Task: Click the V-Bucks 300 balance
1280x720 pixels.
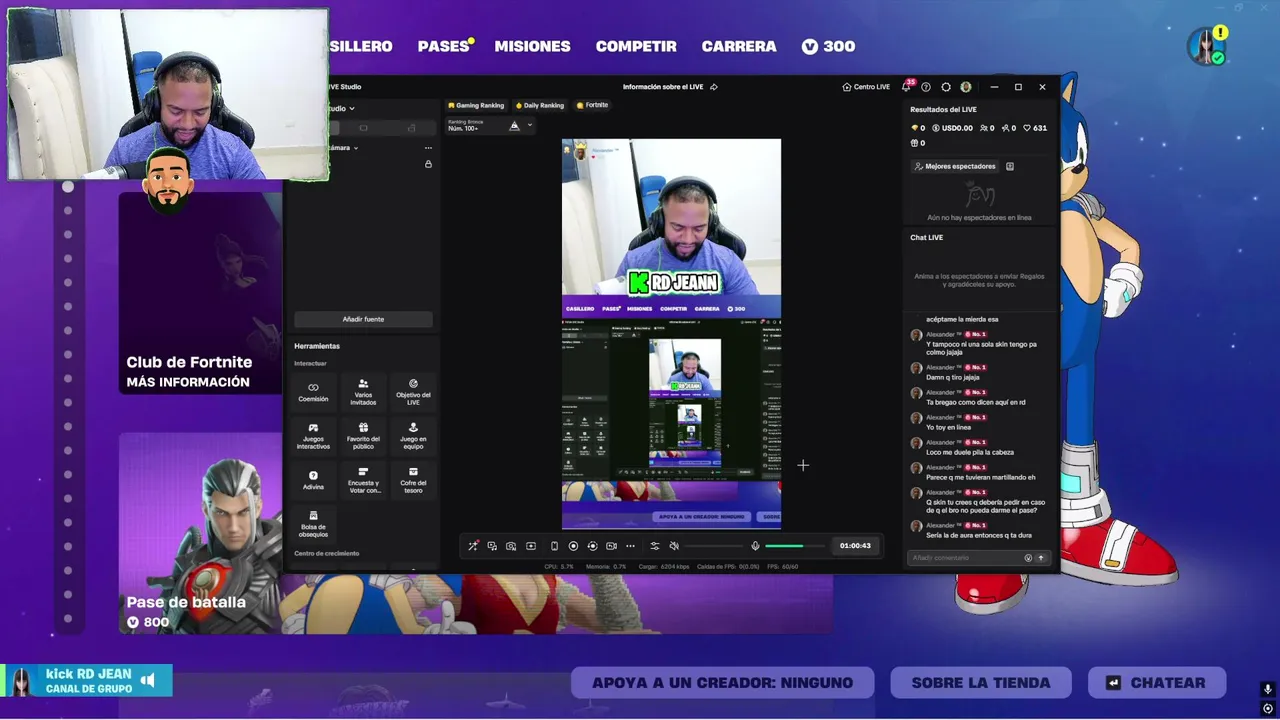Action: click(x=828, y=46)
